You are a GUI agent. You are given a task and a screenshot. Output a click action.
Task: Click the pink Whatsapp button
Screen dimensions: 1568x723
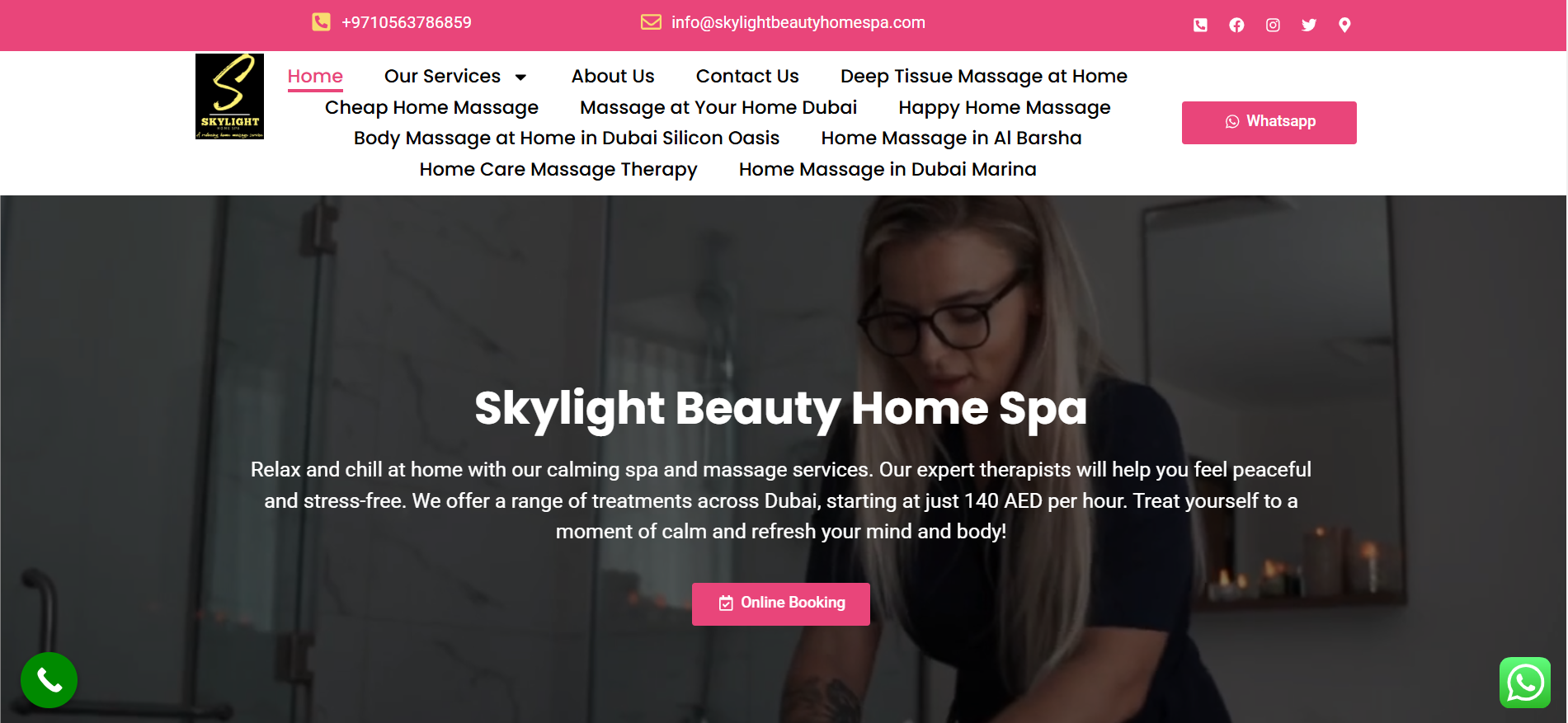click(1269, 123)
